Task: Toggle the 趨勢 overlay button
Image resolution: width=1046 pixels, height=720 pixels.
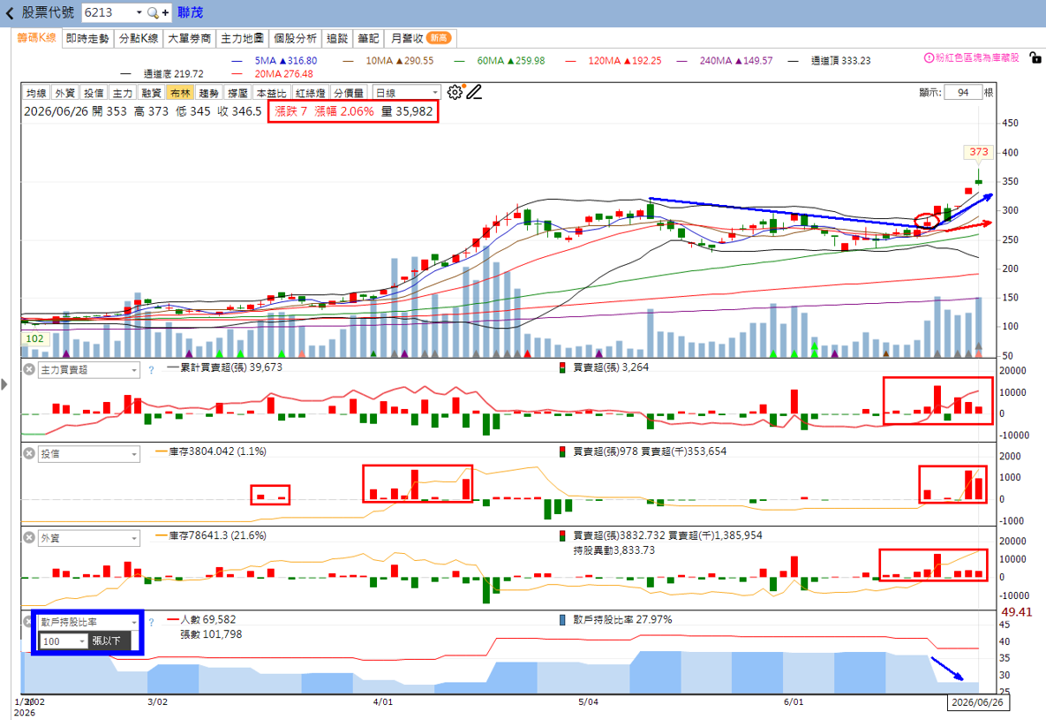Action: tap(209, 93)
